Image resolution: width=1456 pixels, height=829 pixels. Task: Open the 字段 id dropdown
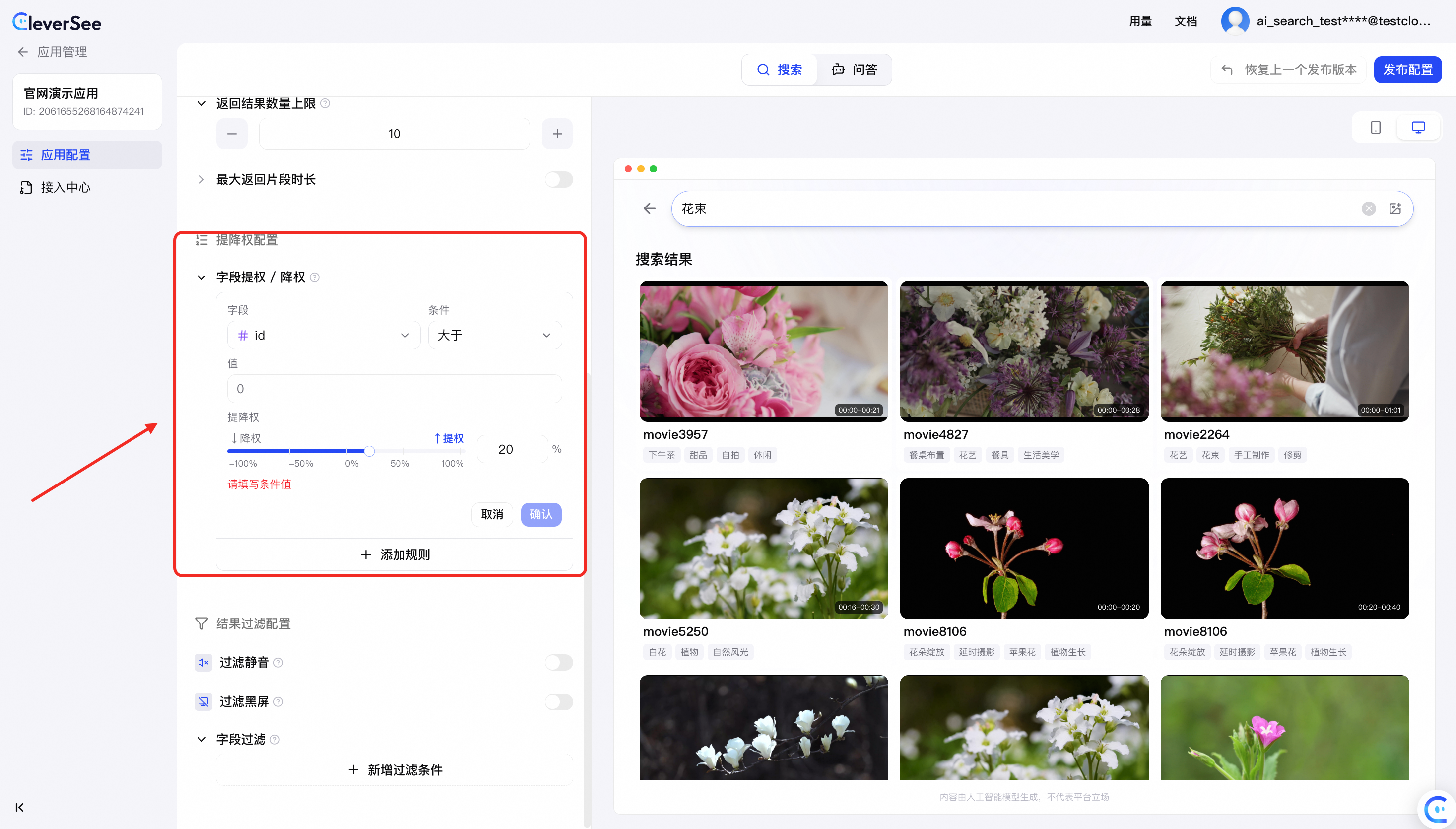tap(323, 335)
